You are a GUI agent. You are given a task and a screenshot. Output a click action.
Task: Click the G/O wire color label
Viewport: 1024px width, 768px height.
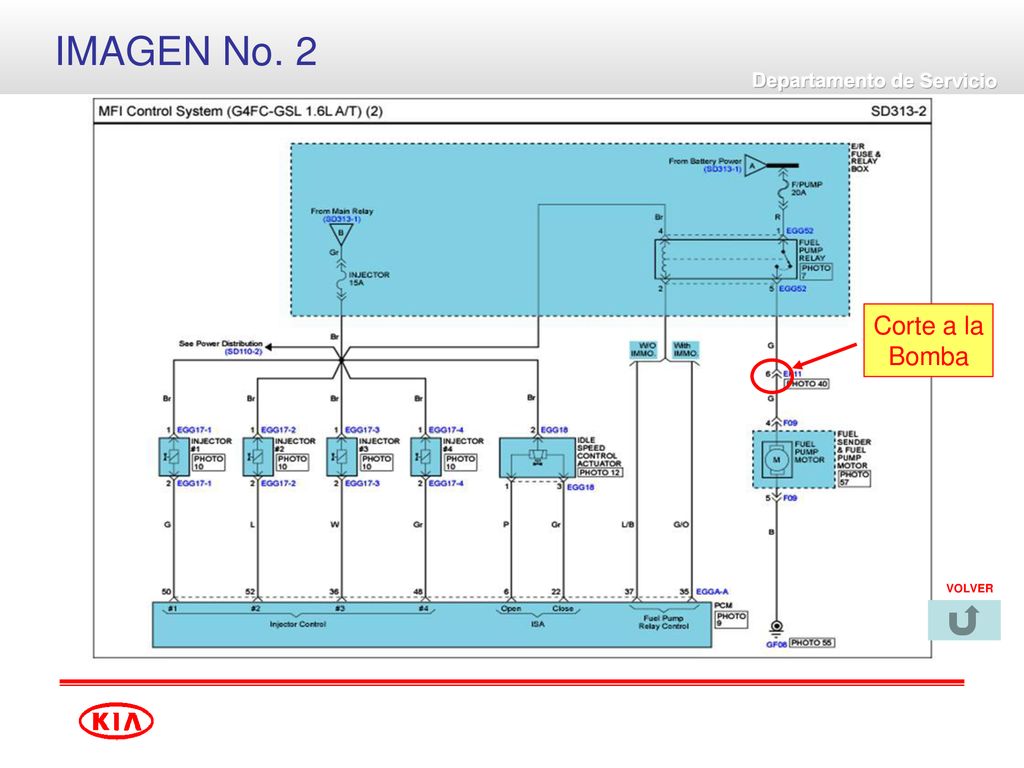click(x=681, y=524)
